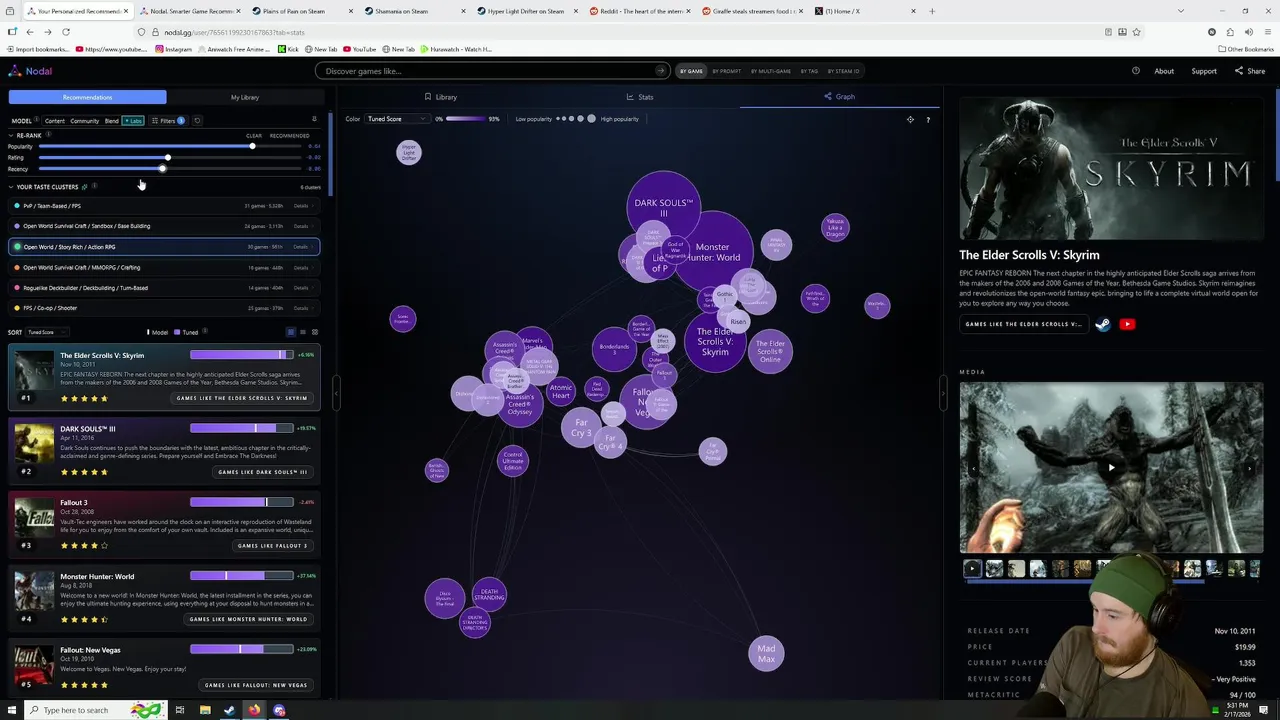This screenshot has width=1280, height=720.
Task: Select the Blend model option
Action: point(112,121)
